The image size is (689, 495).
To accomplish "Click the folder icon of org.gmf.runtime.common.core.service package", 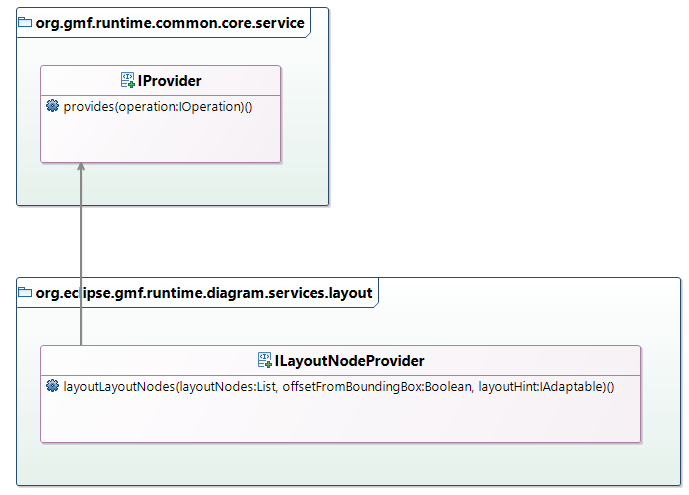I will click(26, 23).
